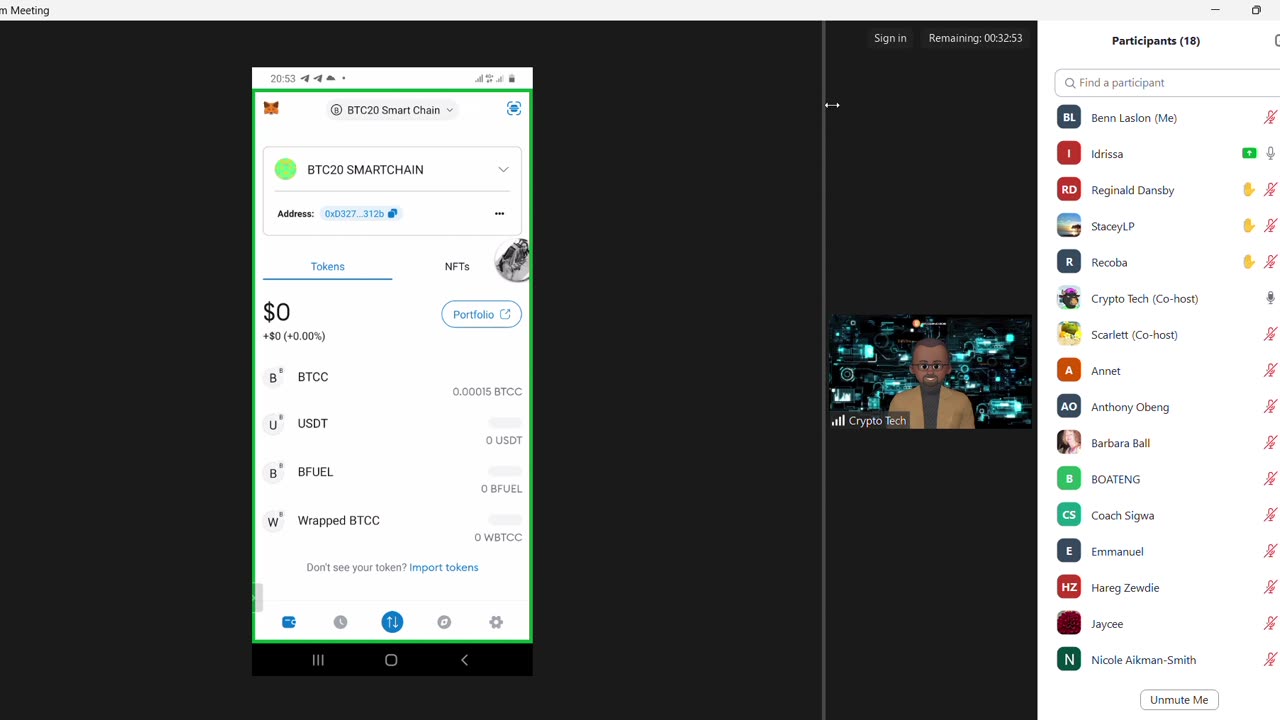This screenshot has width=1280, height=720.
Task: Click Scarlett's muted microphone icon
Action: (x=1271, y=334)
